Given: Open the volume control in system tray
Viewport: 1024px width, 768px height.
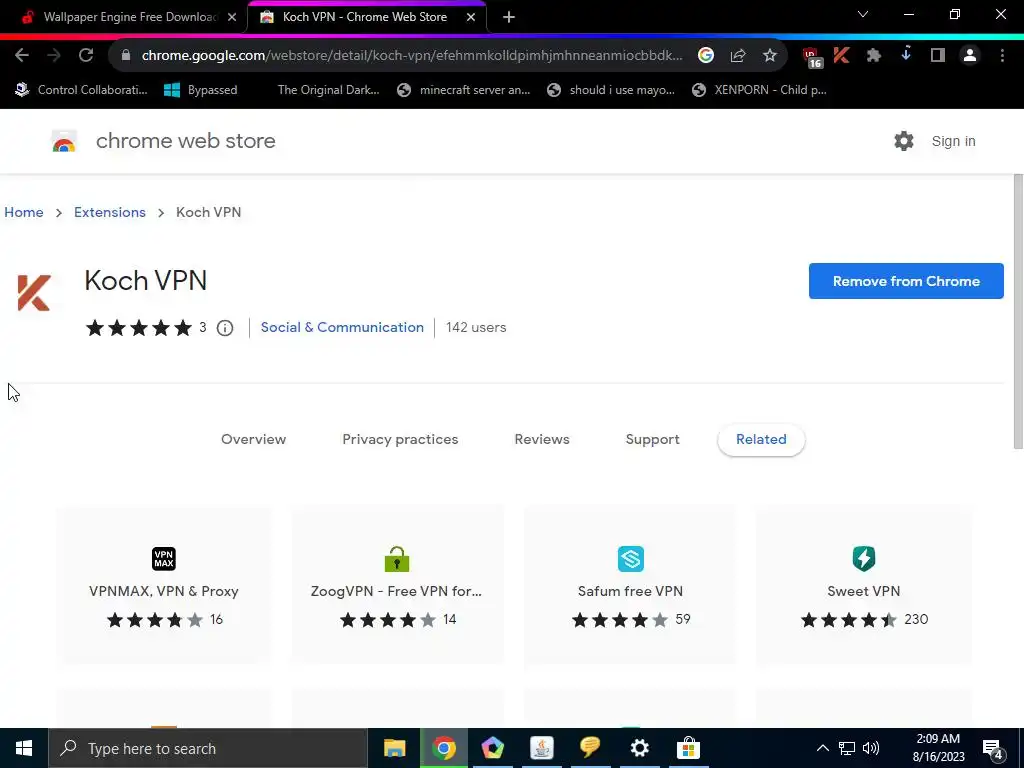Looking at the screenshot, I should [x=871, y=748].
